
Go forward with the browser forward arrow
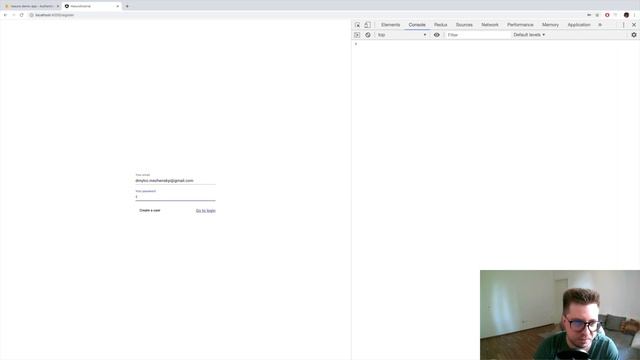13,15
